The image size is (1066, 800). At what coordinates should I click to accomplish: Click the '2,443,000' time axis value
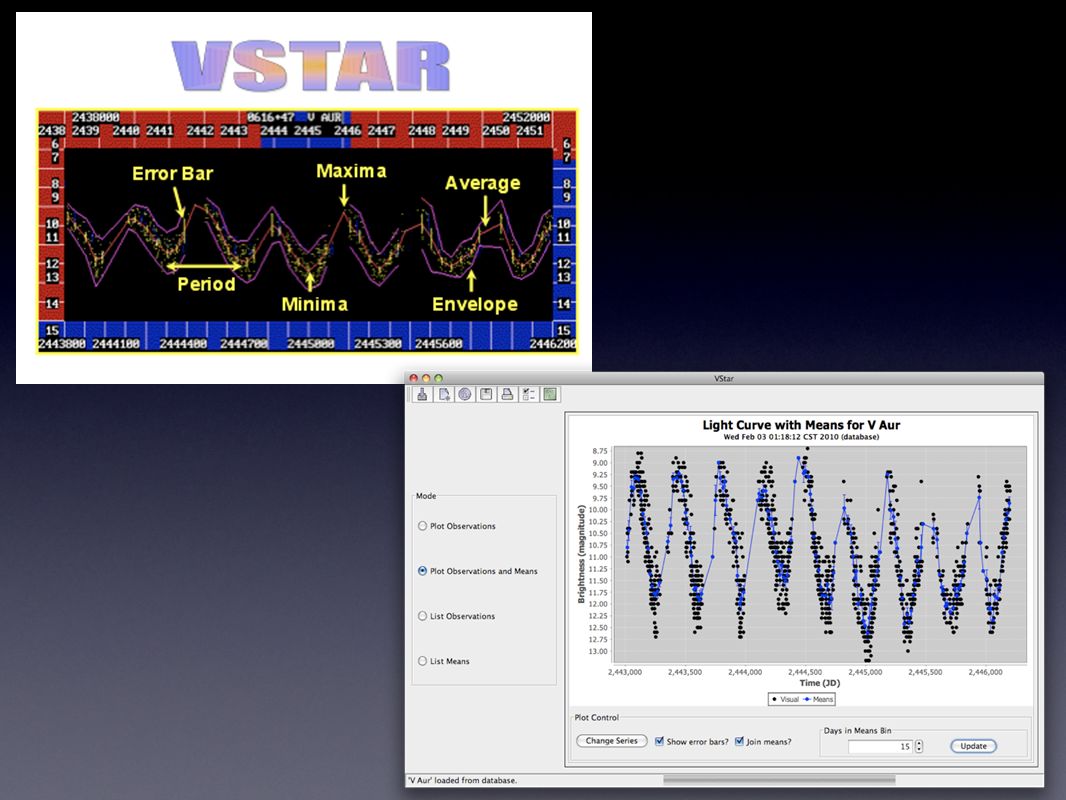(625, 672)
